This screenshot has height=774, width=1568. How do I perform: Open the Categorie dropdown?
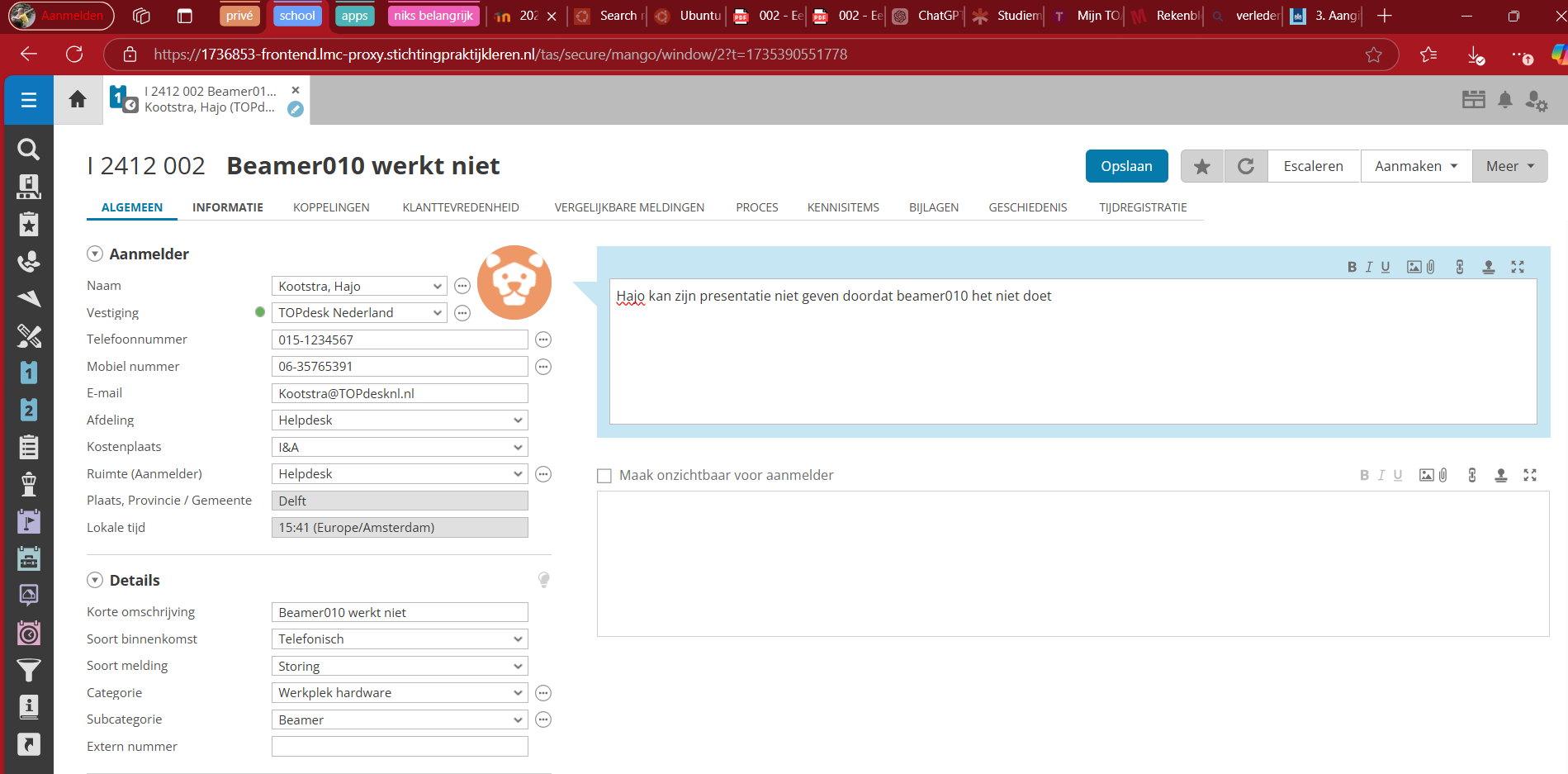coord(399,693)
